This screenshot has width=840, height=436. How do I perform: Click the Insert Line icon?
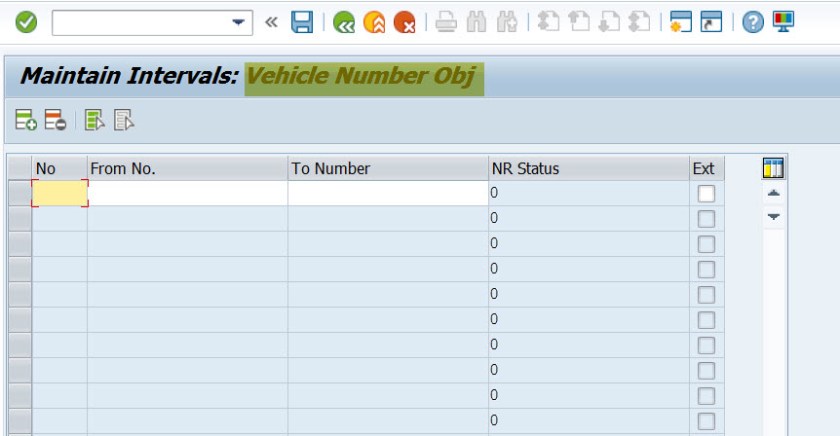[x=26, y=121]
